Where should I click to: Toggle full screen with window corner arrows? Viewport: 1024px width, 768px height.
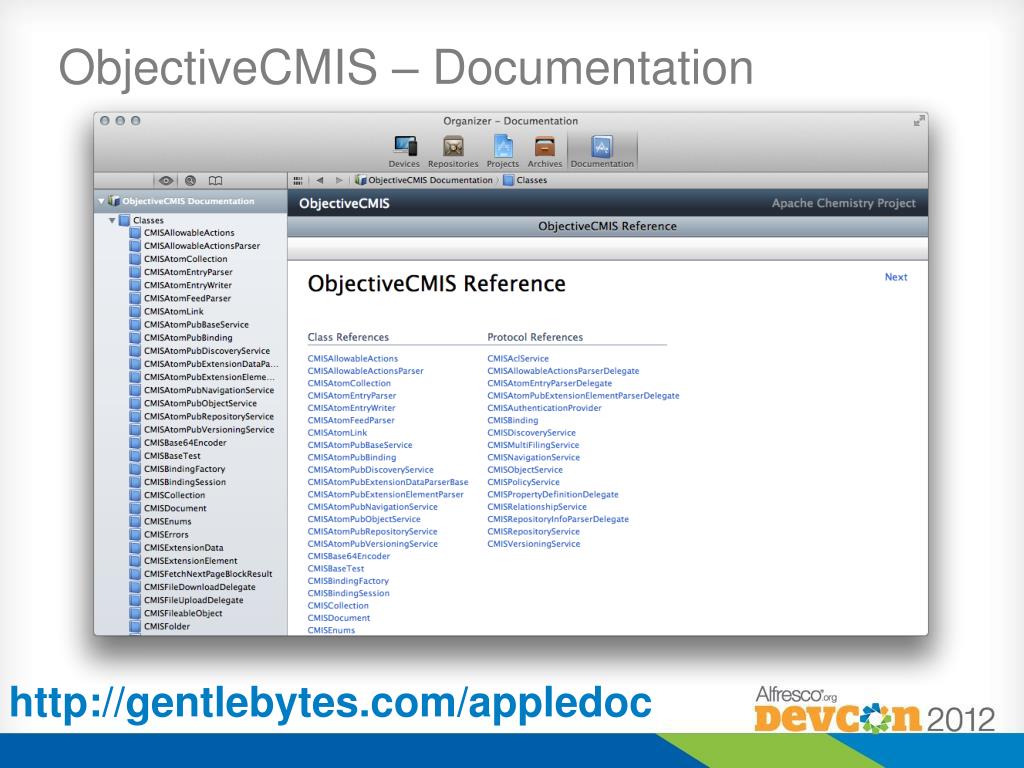point(919,121)
